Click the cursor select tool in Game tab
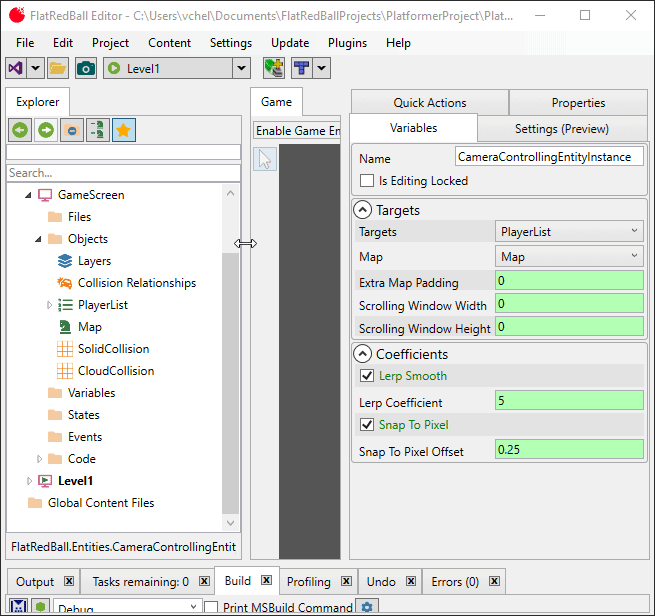Image resolution: width=655 pixels, height=616 pixels. (265, 159)
